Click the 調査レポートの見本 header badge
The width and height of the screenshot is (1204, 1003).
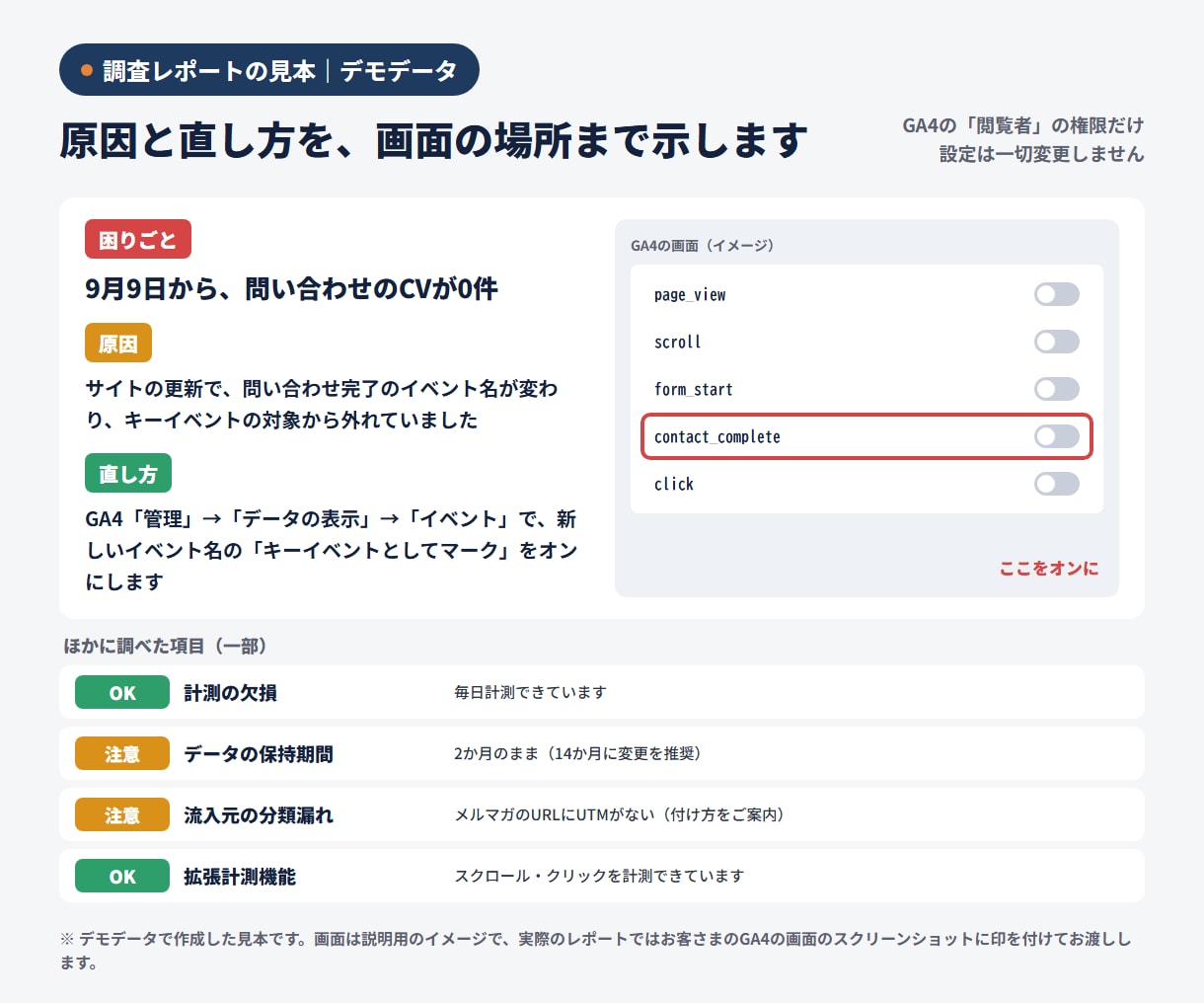click(269, 70)
